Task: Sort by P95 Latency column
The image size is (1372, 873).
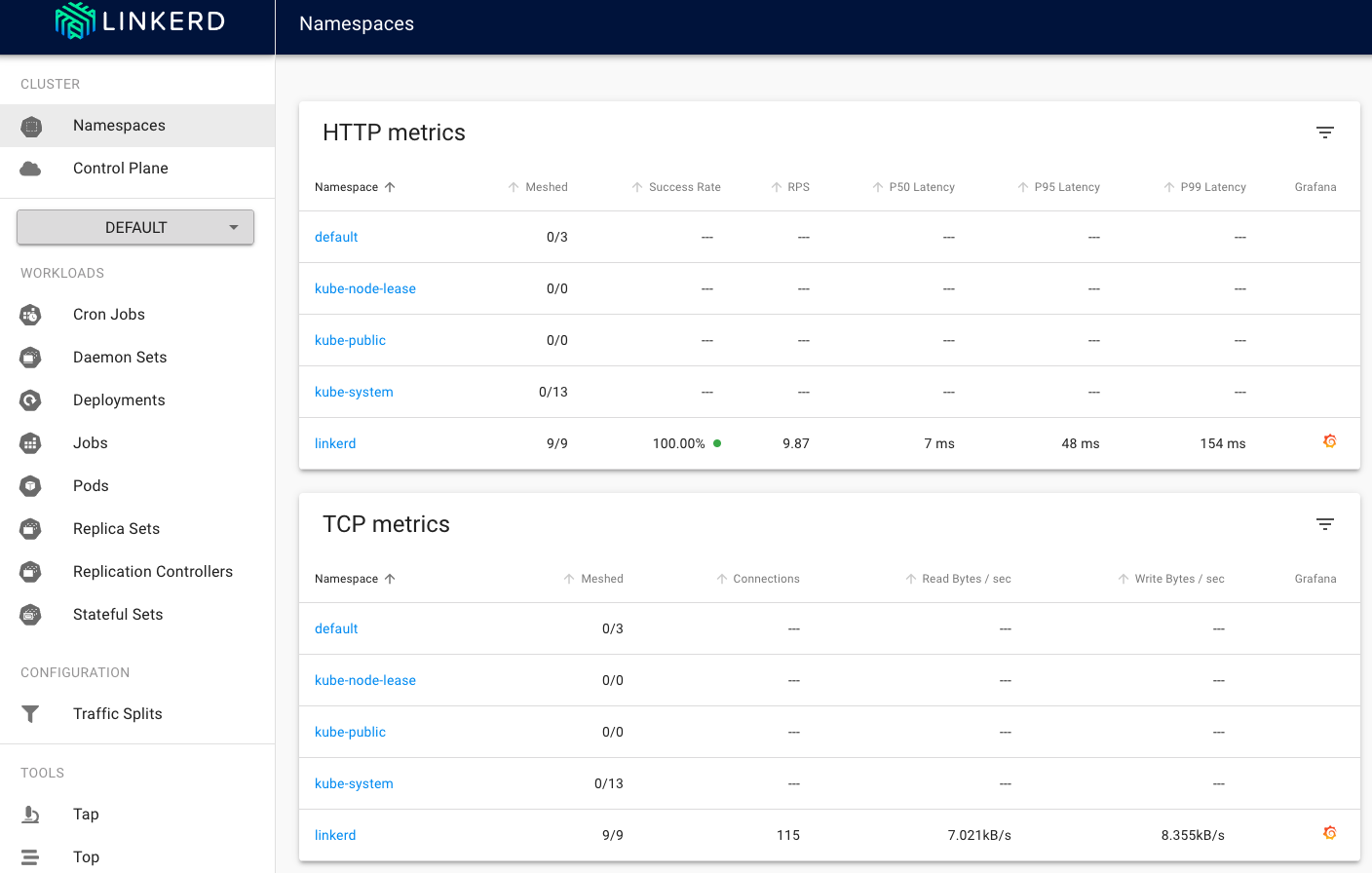Action: (1058, 187)
